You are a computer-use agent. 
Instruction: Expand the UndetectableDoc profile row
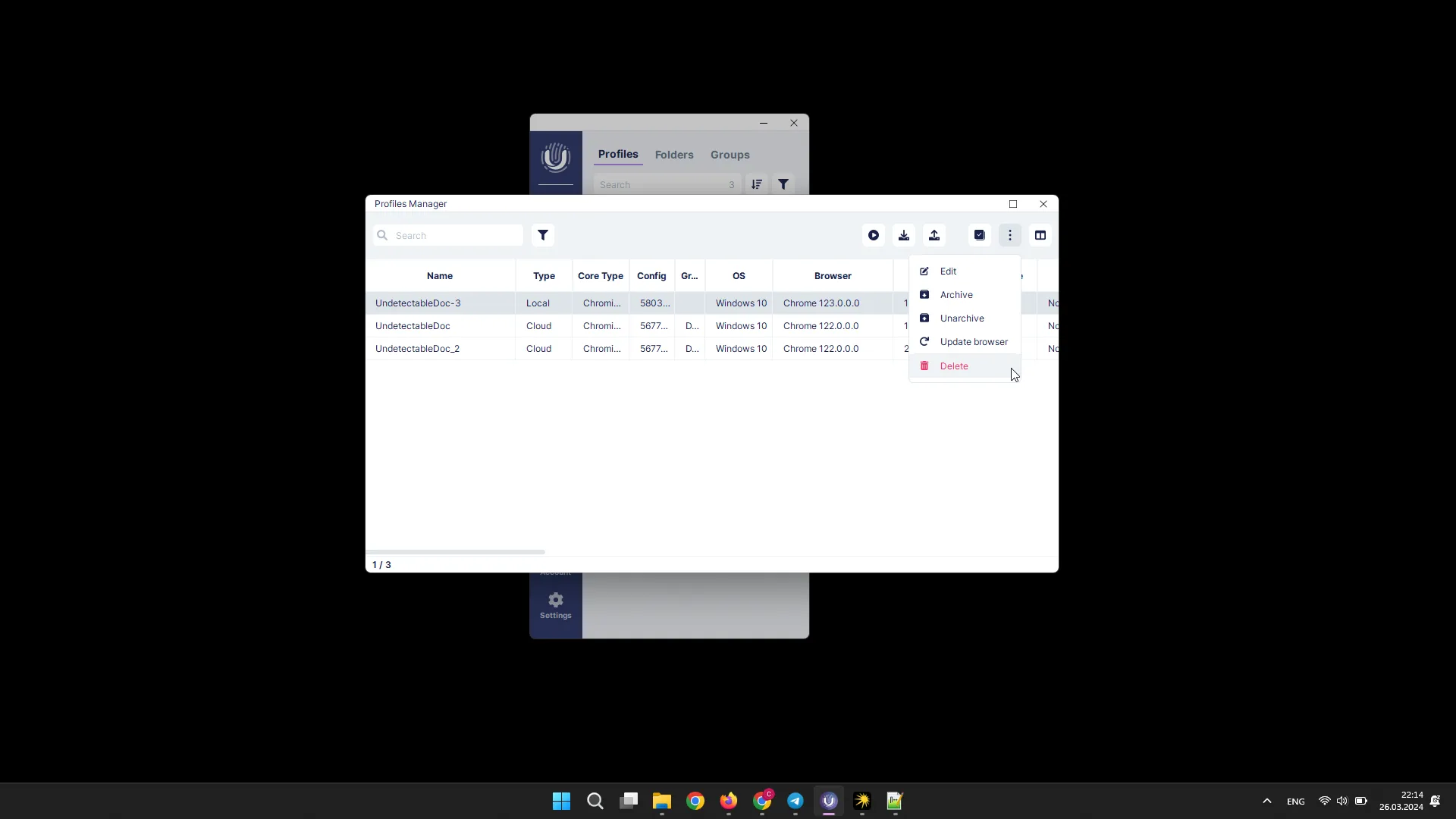click(412, 325)
